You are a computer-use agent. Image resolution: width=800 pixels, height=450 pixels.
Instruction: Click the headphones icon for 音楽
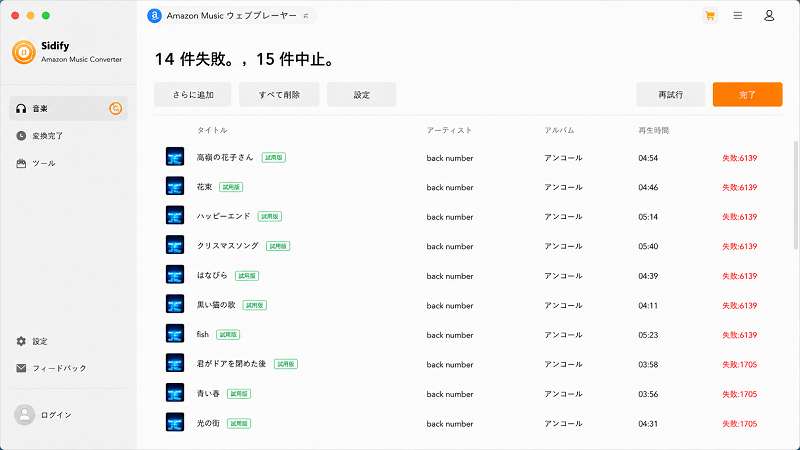[x=21, y=109]
